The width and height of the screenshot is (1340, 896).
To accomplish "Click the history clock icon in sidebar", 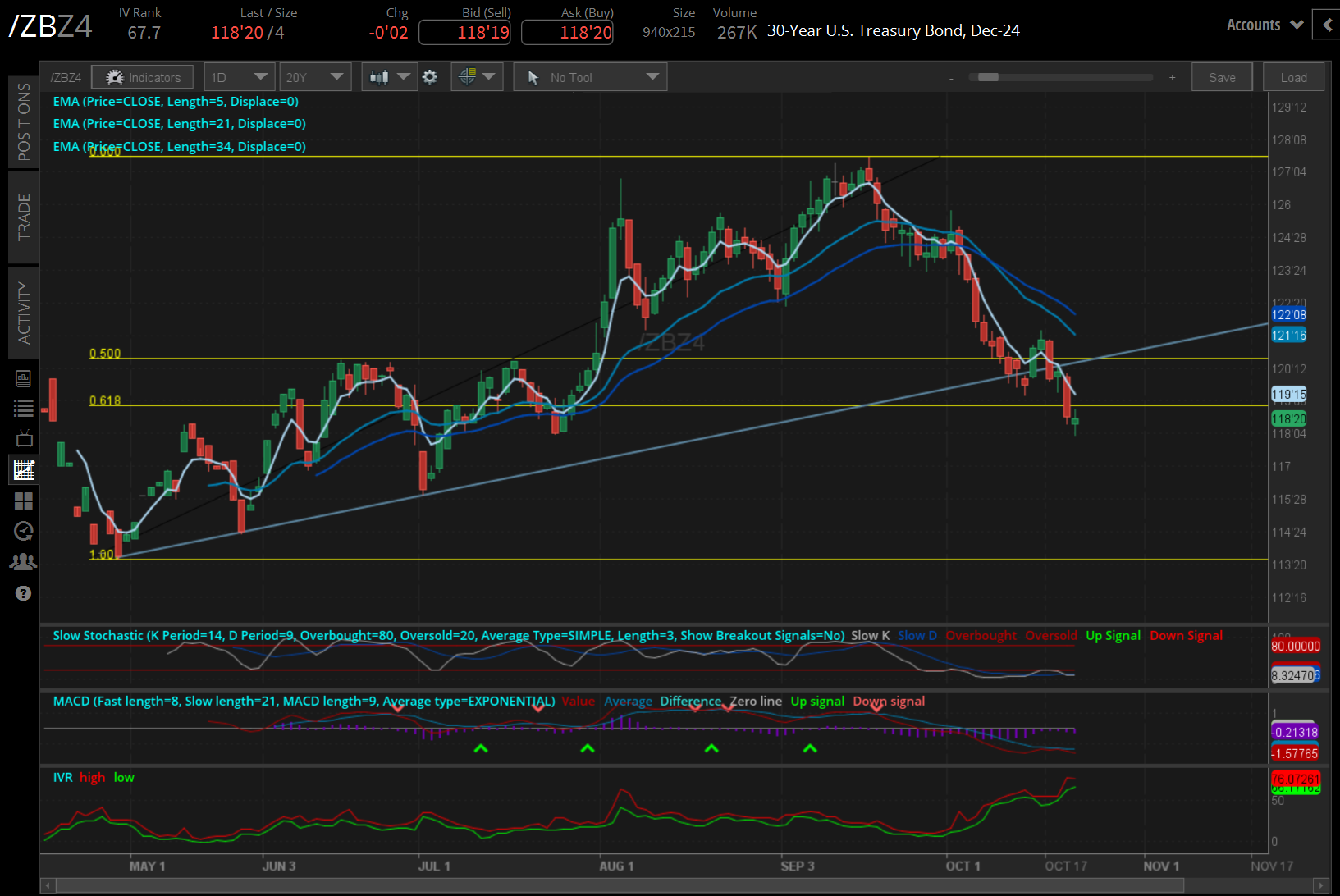I will click(23, 531).
